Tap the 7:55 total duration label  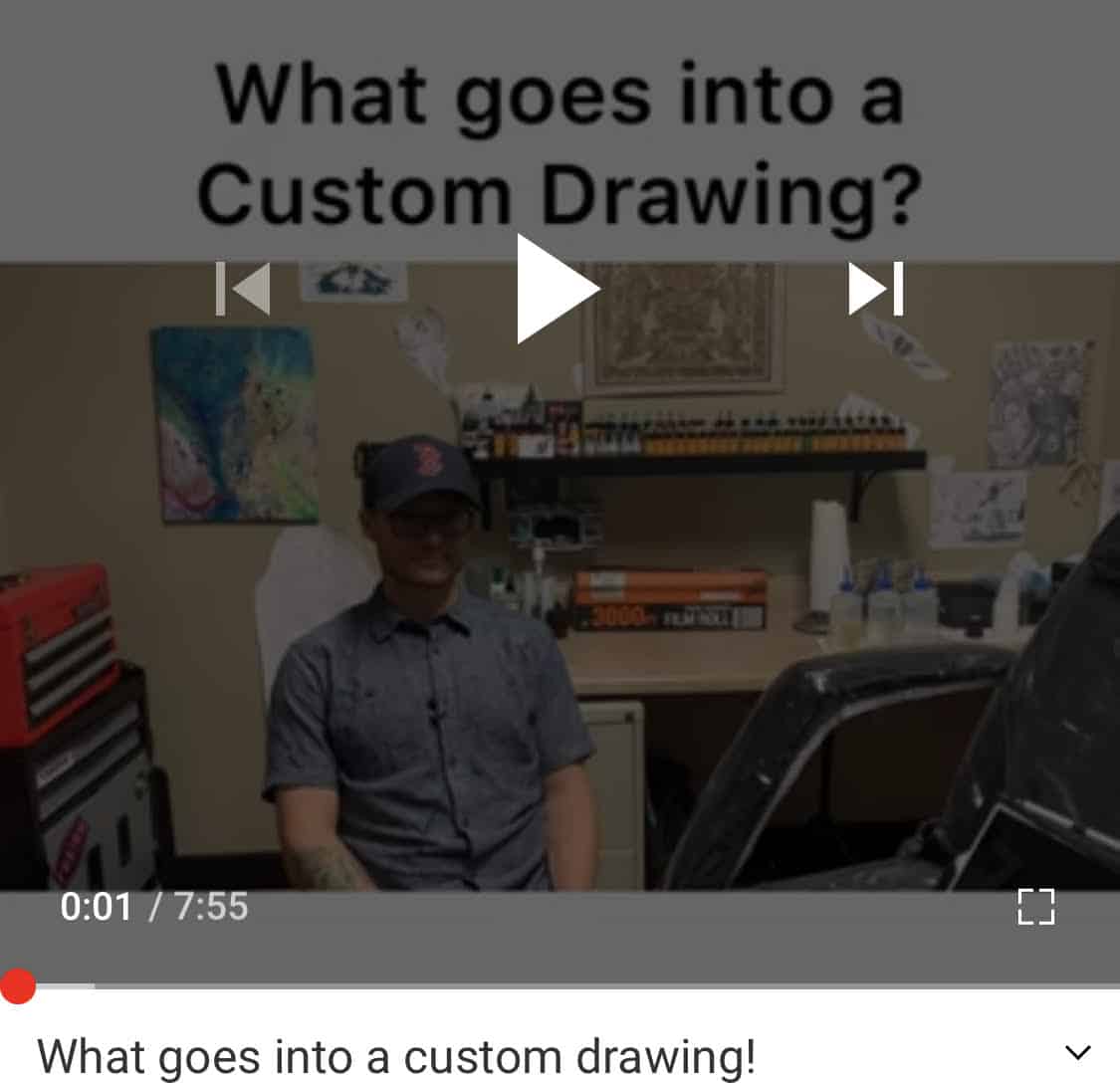211,907
